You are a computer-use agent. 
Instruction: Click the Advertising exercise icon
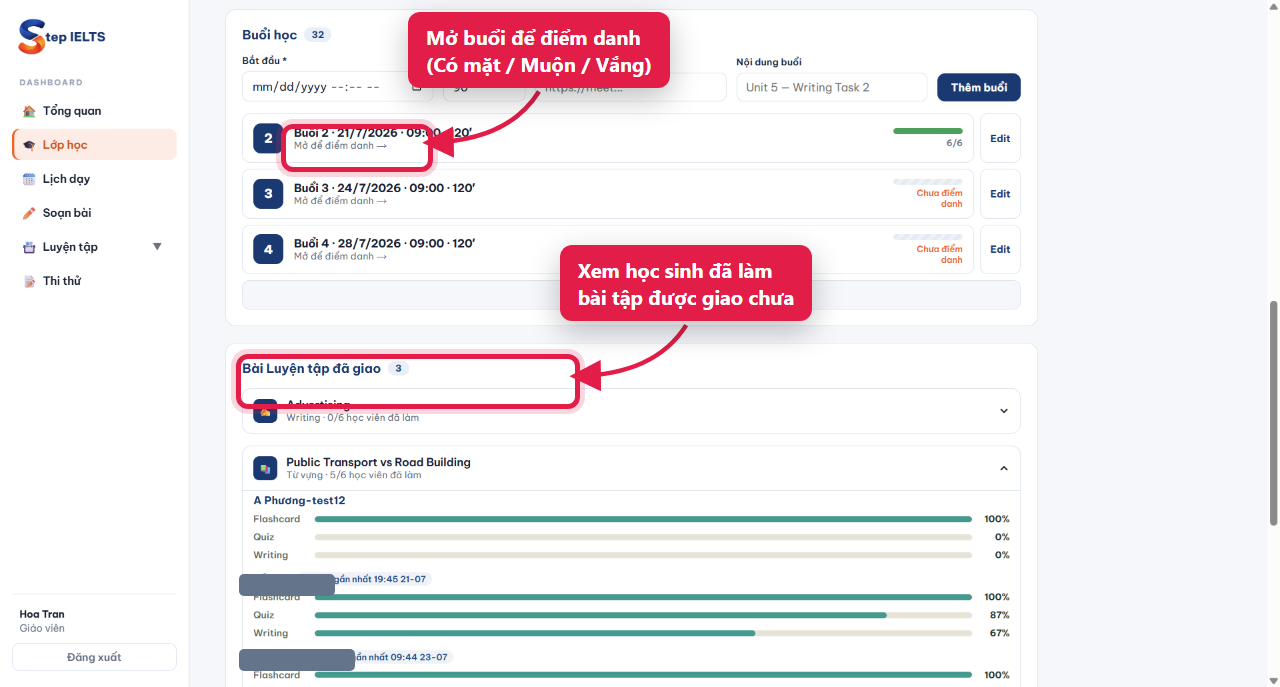point(265,411)
